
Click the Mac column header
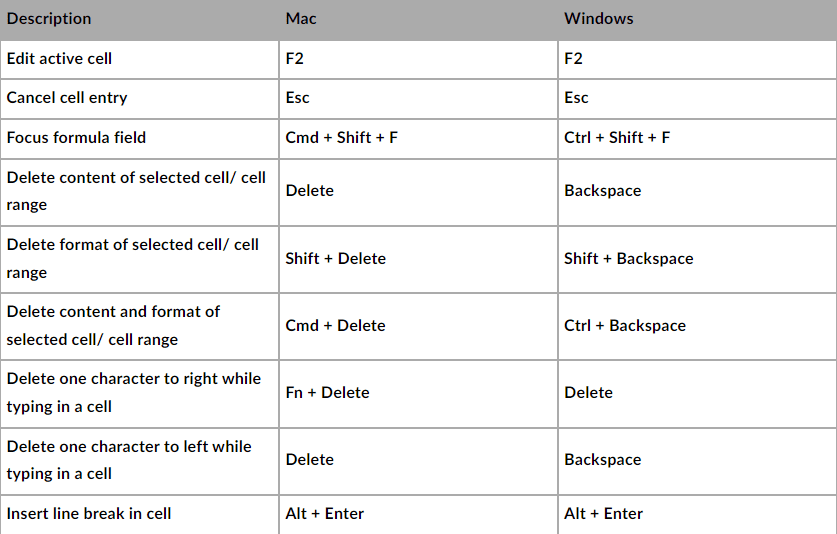click(301, 19)
